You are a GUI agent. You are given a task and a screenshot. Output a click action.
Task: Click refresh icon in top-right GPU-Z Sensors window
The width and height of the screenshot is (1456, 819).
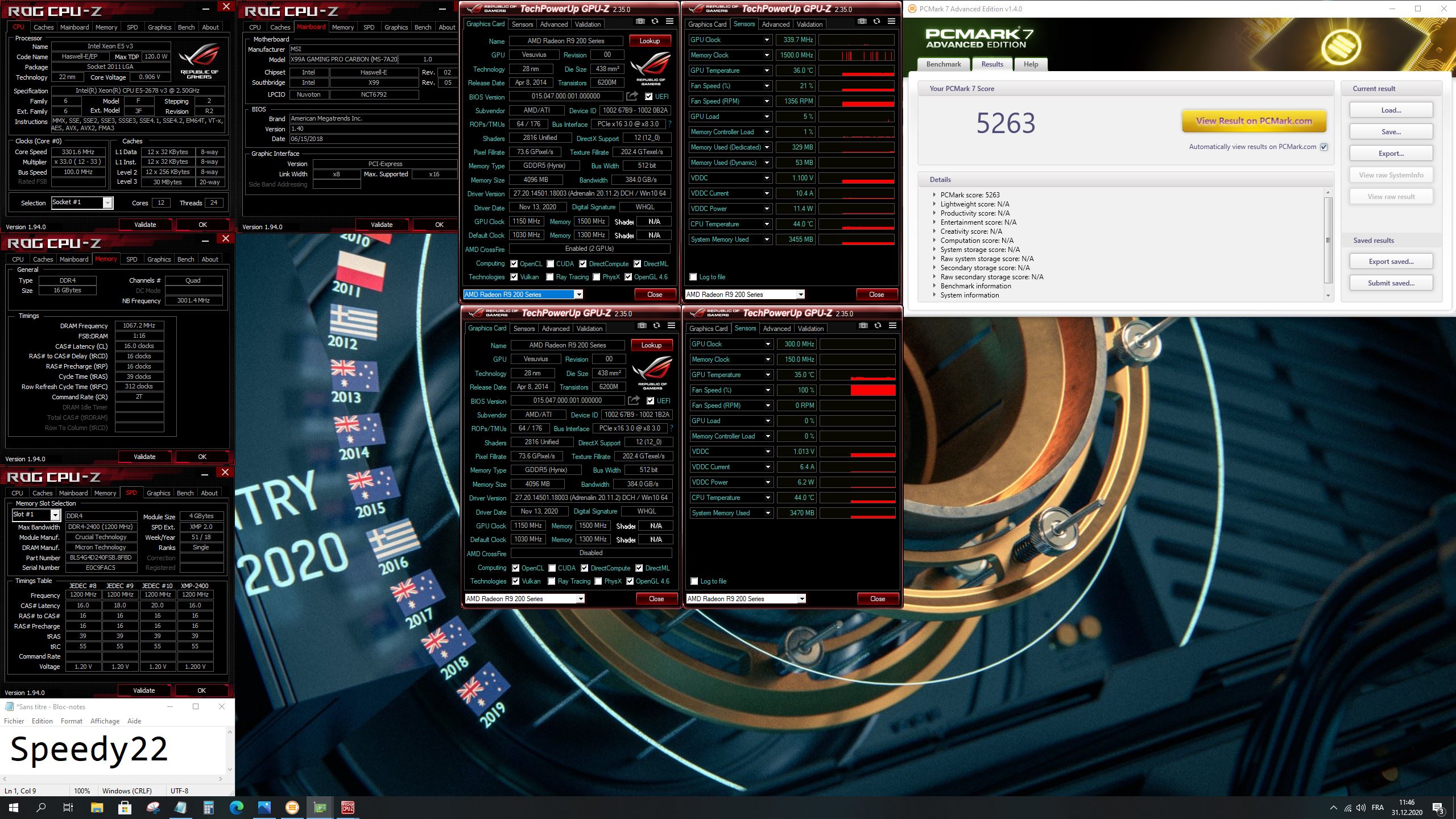(x=877, y=22)
